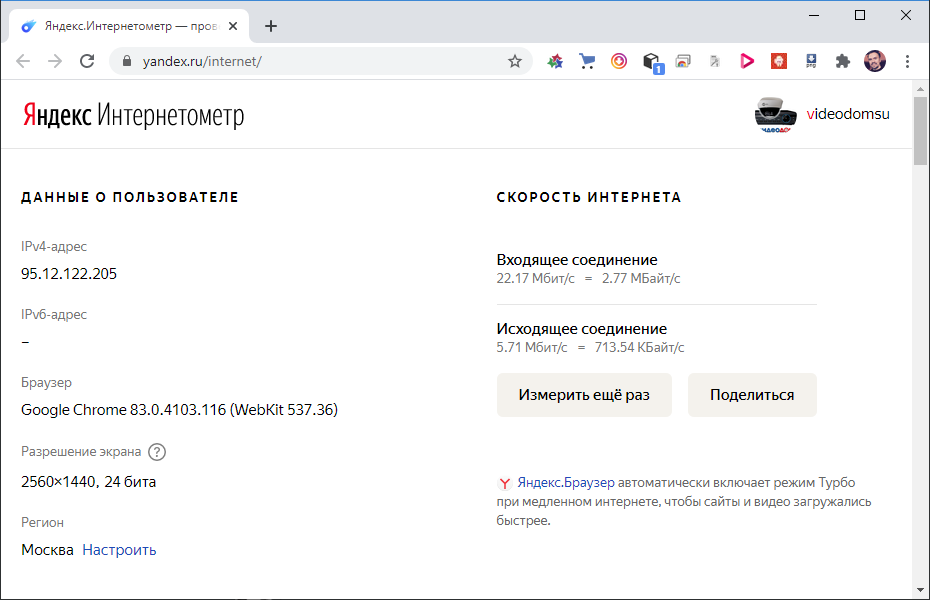Click the vertical scrollbar thumb
The width and height of the screenshot is (930, 600).
921,131
